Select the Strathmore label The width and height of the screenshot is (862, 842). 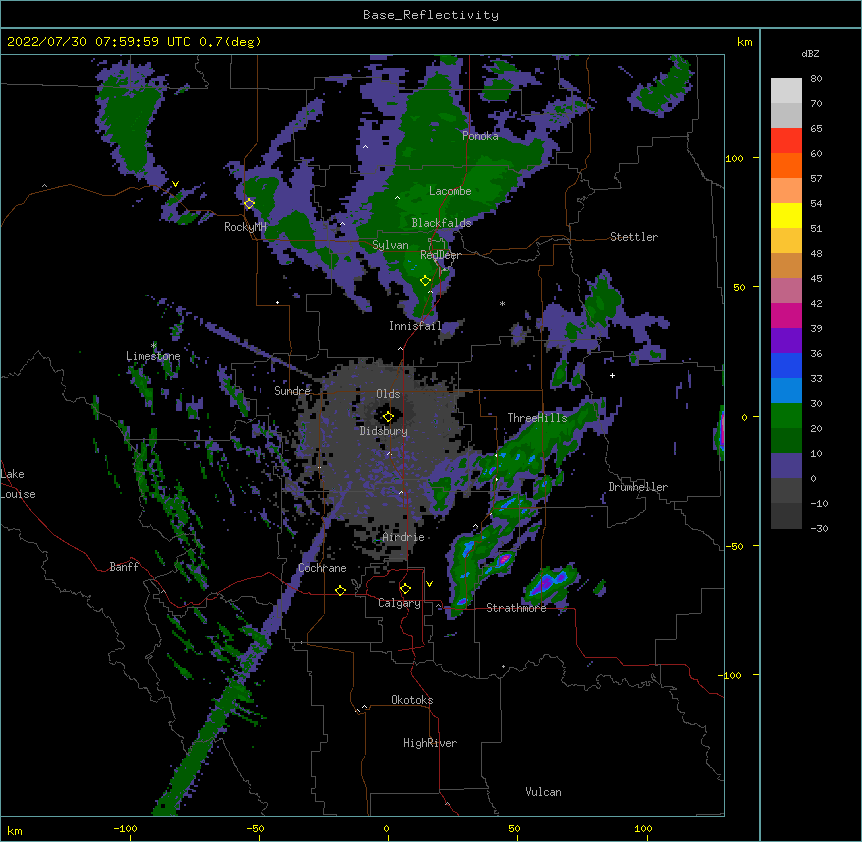click(x=516, y=608)
